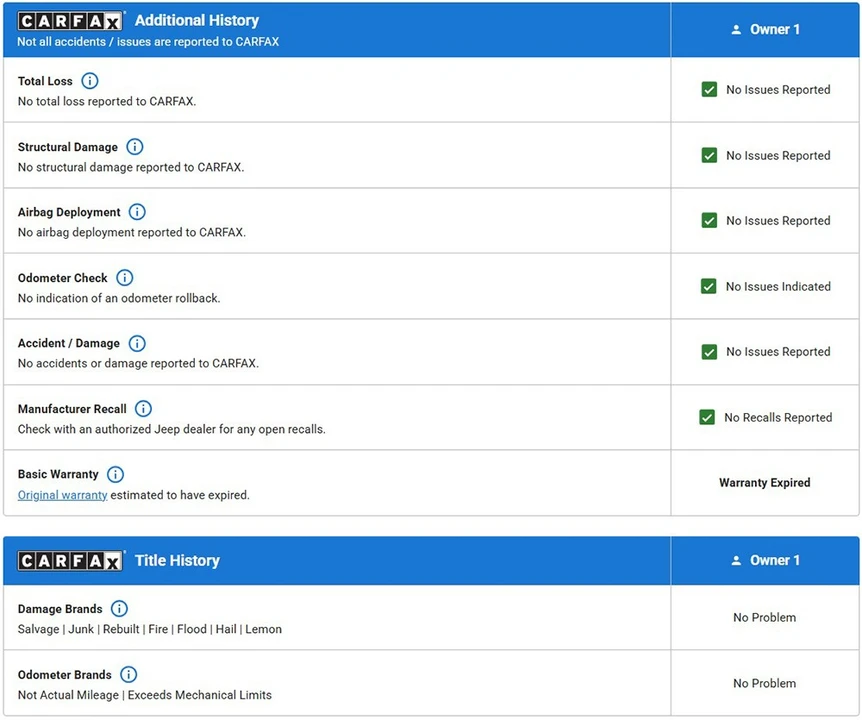Image resolution: width=862 pixels, height=720 pixels.
Task: Click 'No structural damage reported to CARFAX.'
Action: click(131, 168)
